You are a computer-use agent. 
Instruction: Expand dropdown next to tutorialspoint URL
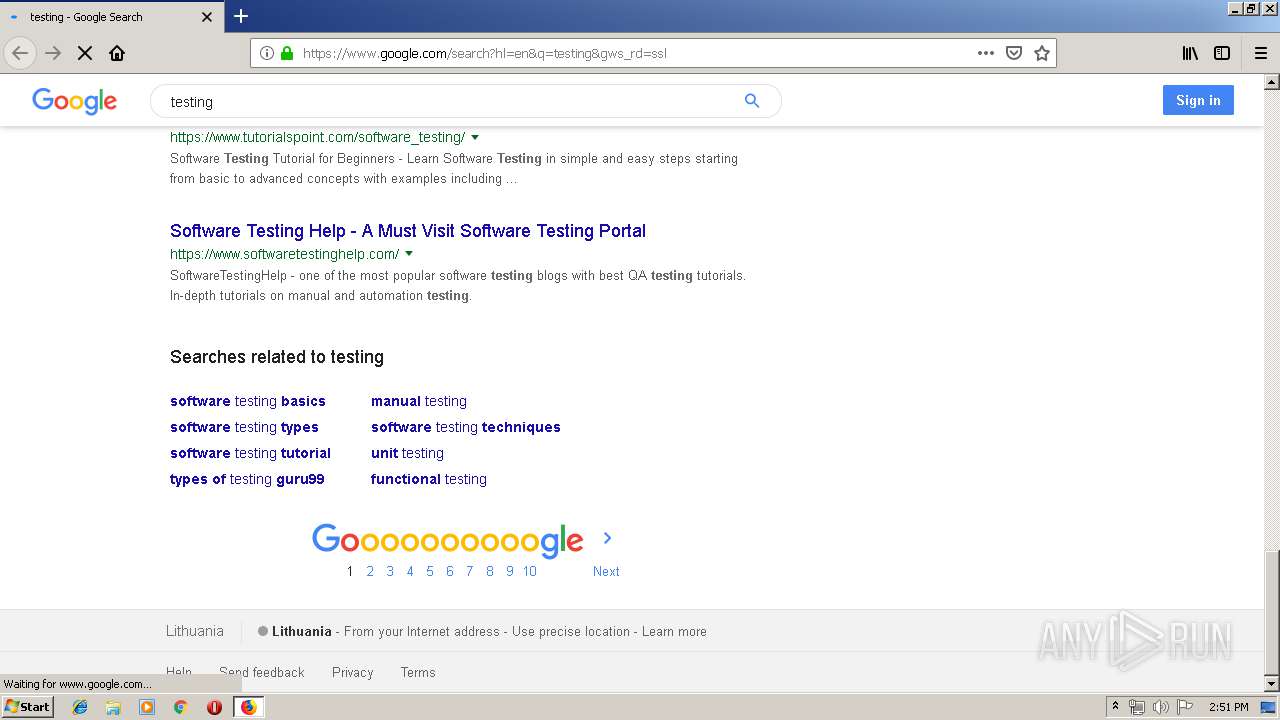coord(475,137)
